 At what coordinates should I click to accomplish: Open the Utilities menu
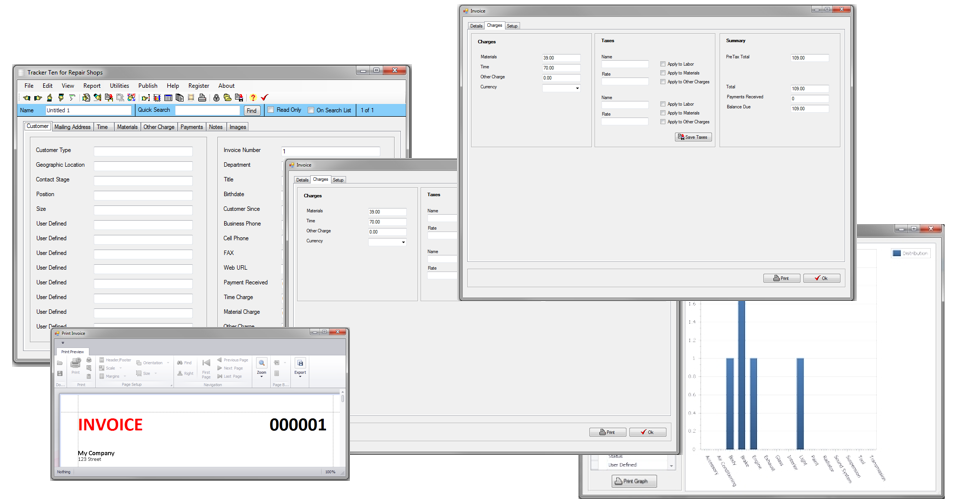tap(119, 86)
